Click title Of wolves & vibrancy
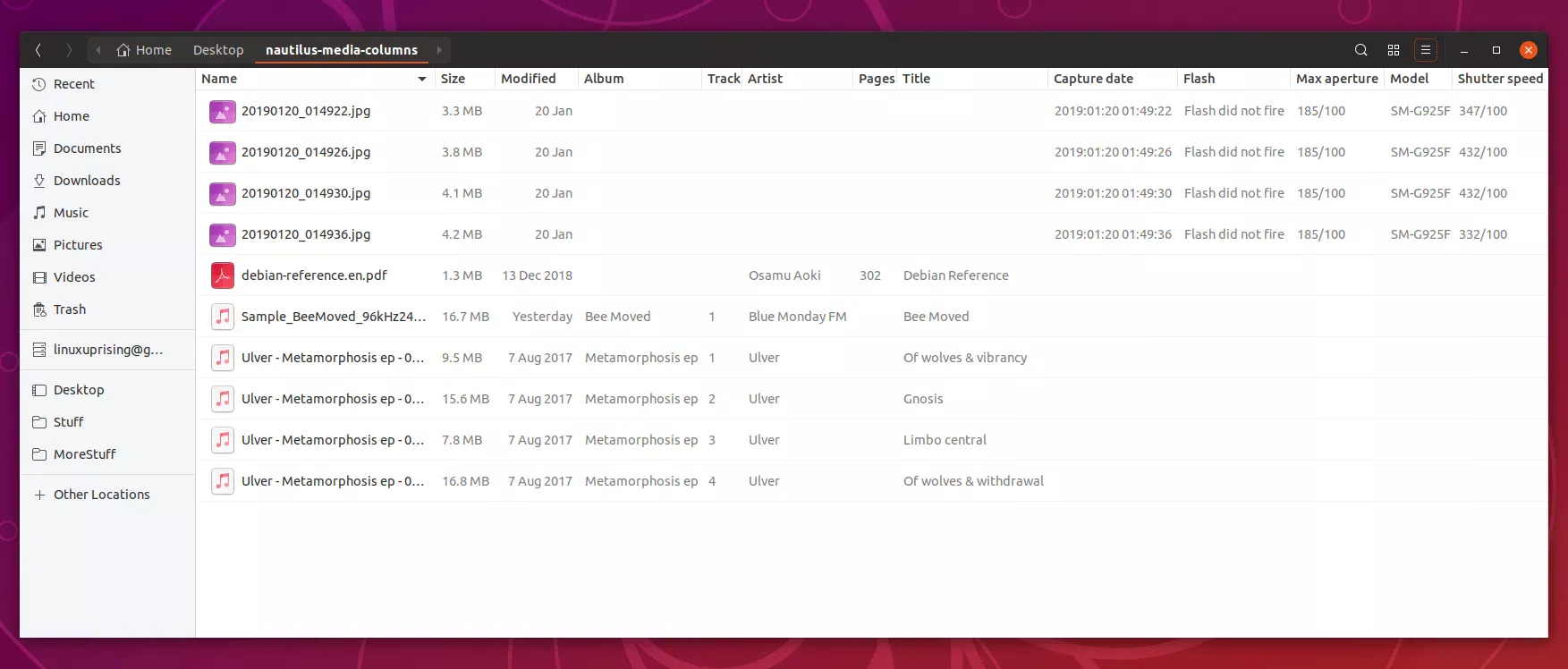Viewport: 1568px width, 669px height. coord(965,358)
